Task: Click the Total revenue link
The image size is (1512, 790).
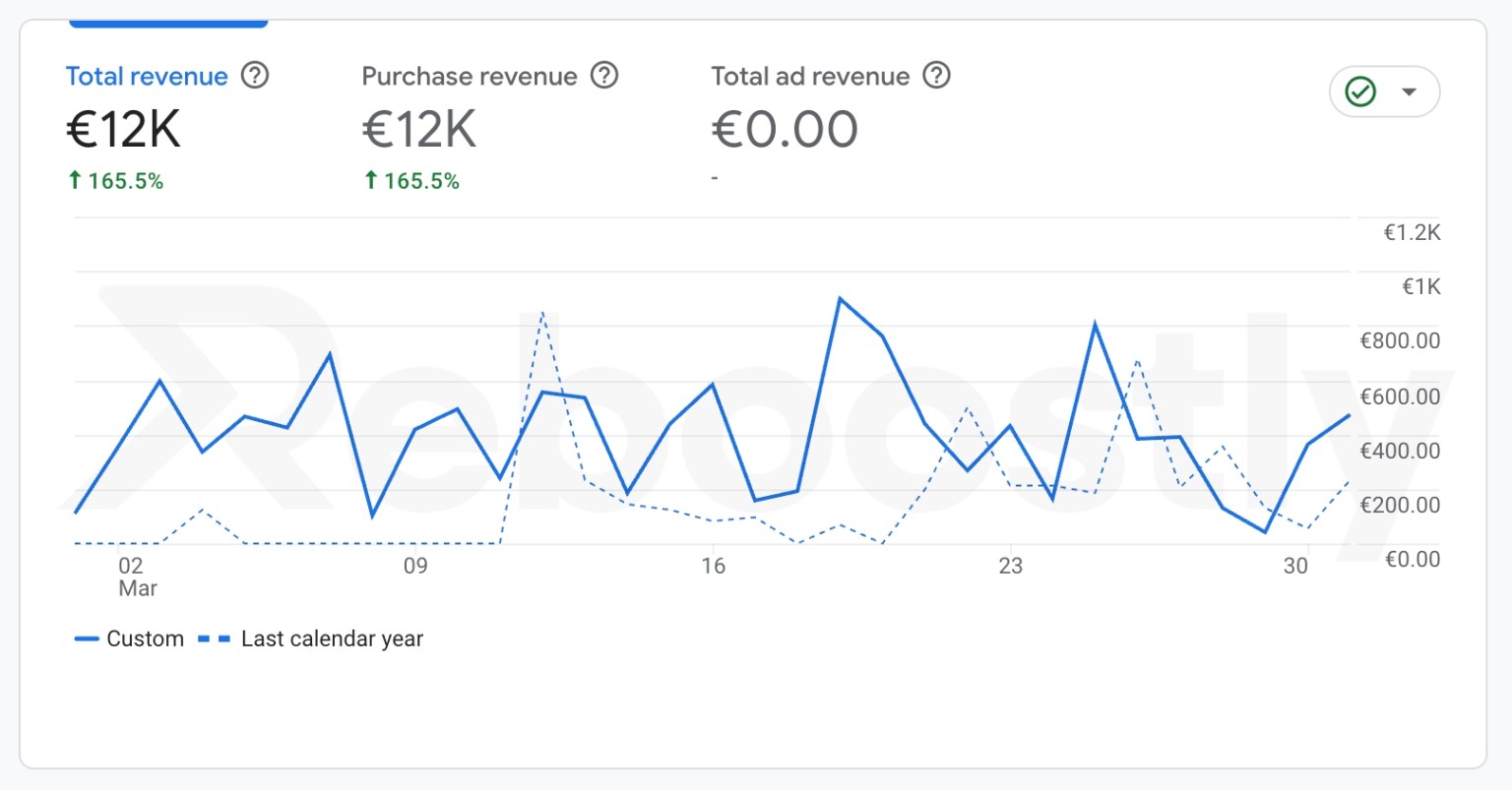Action: pyautogui.click(x=146, y=76)
